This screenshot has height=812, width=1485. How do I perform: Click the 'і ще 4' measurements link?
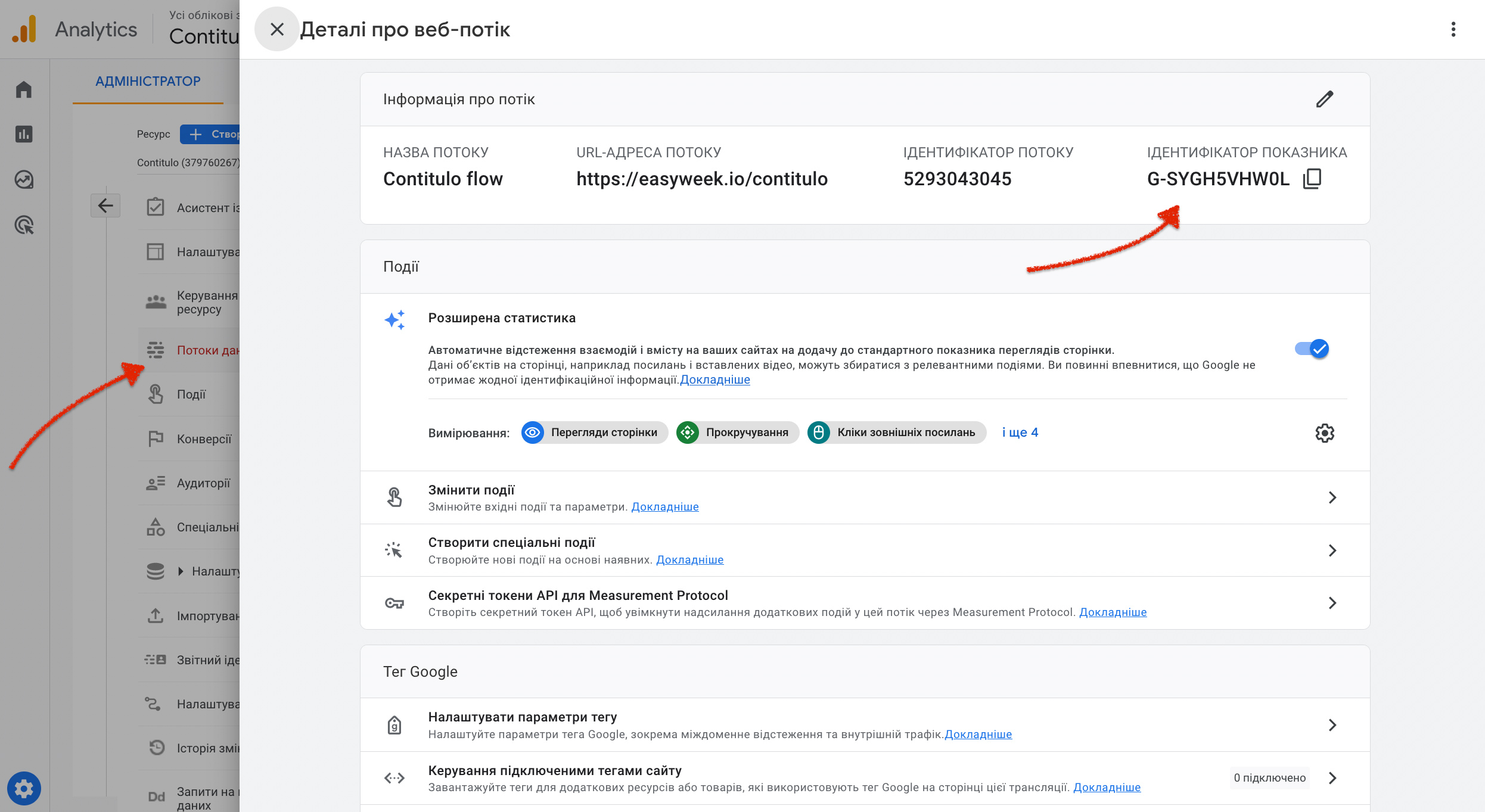[x=1020, y=433]
